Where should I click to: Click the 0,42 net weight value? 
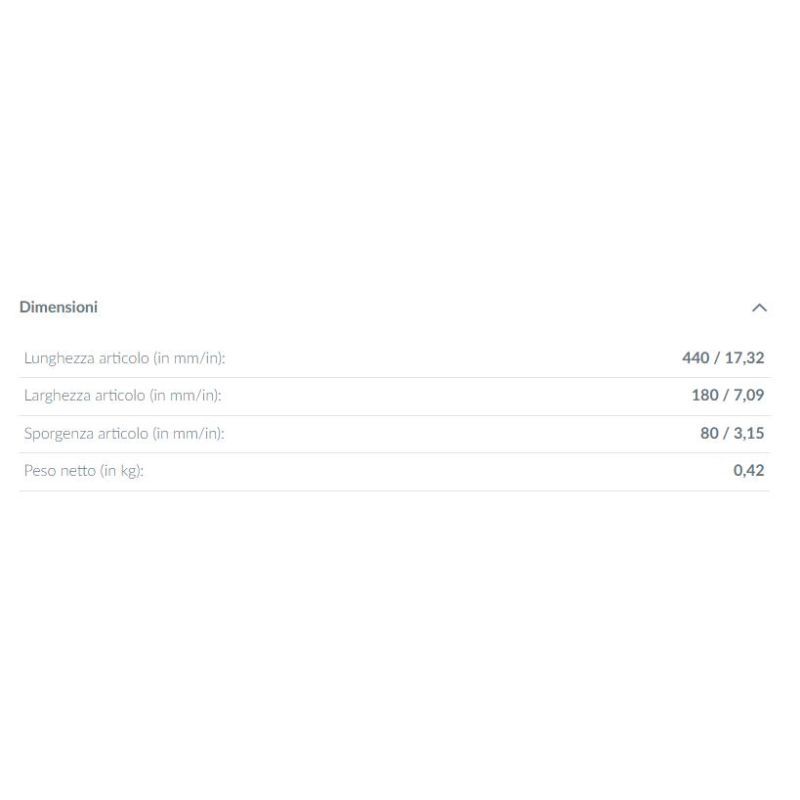coord(748,471)
